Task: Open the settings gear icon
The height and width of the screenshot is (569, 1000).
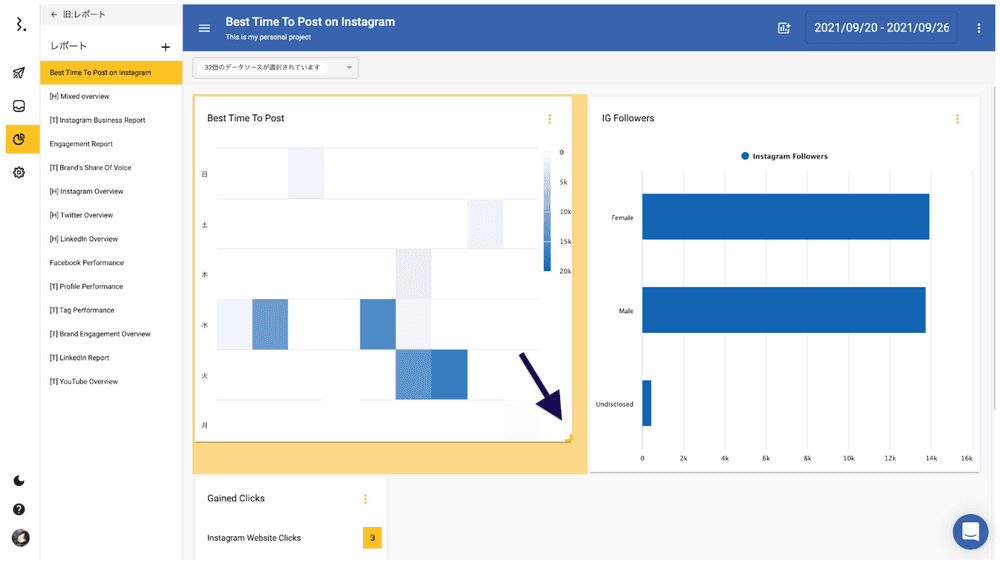Action: click(19, 173)
